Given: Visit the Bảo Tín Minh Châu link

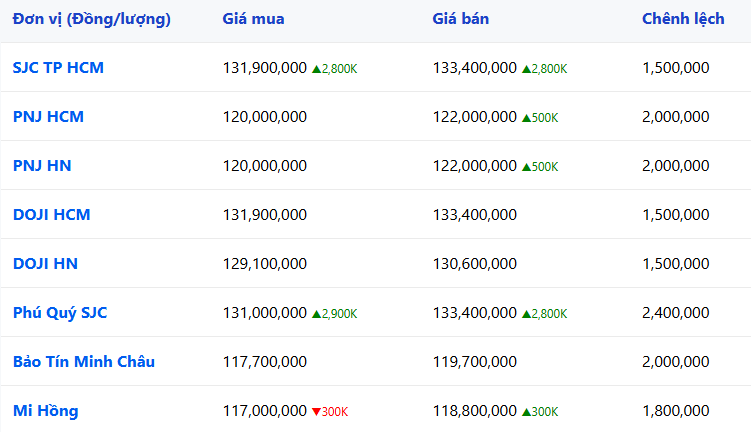Looking at the screenshot, I should (x=84, y=362).
